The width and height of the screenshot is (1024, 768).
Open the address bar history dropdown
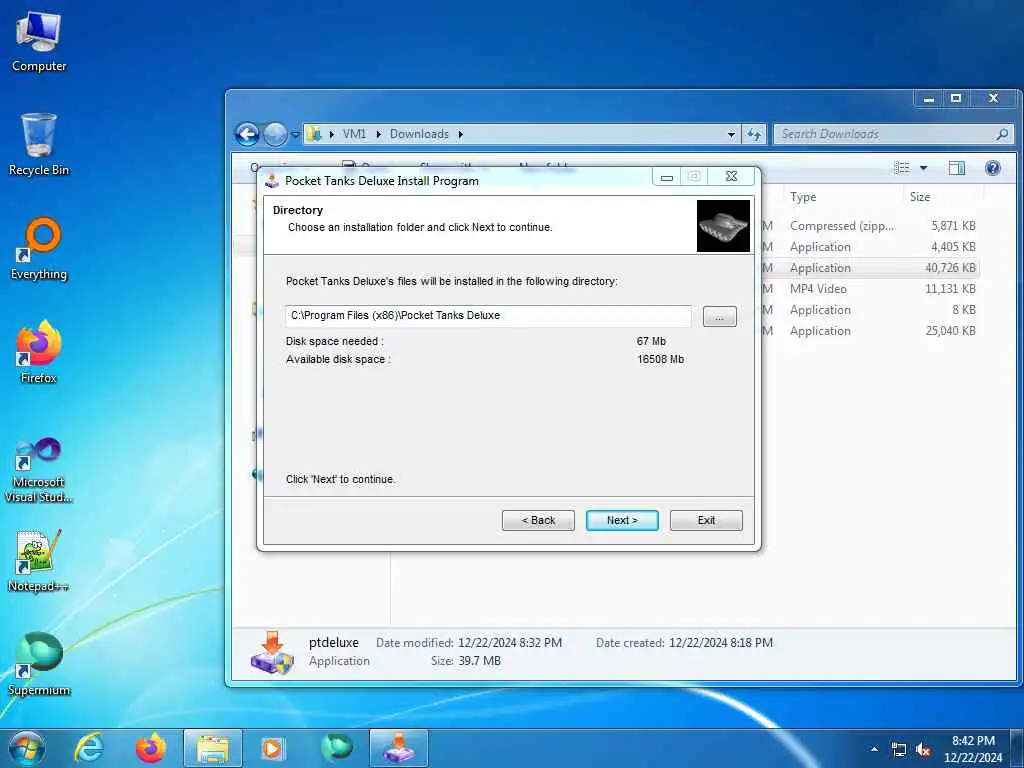(x=731, y=135)
